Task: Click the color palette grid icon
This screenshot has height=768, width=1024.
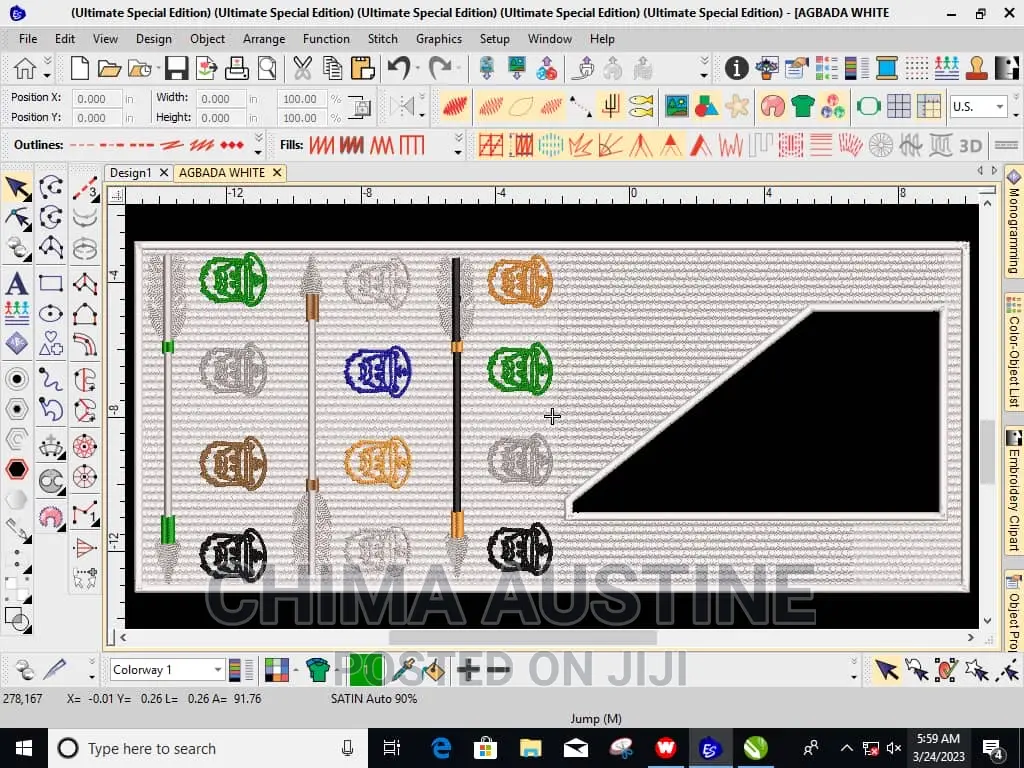Action: point(277,669)
